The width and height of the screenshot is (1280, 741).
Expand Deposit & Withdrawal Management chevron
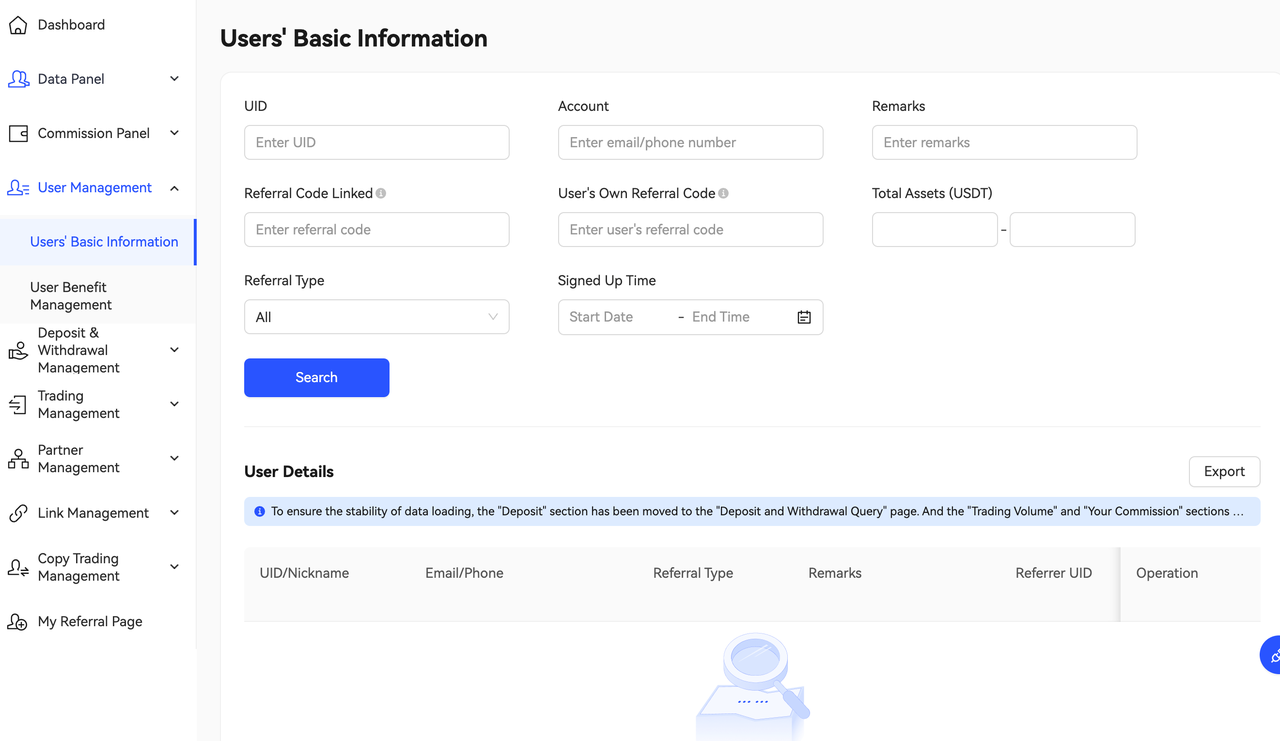[174, 350]
